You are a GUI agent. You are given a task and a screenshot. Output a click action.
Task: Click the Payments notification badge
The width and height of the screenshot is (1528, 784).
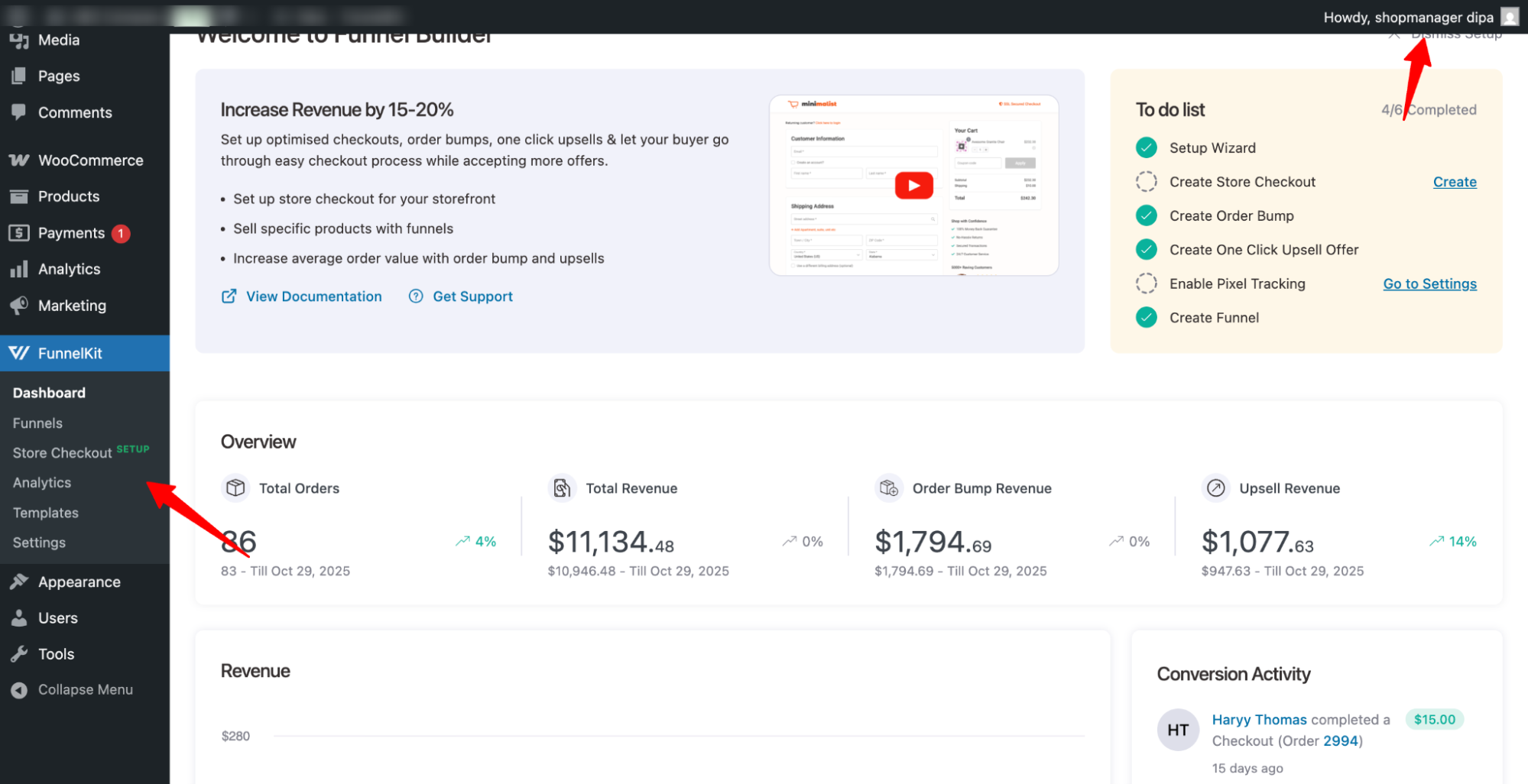click(x=121, y=233)
